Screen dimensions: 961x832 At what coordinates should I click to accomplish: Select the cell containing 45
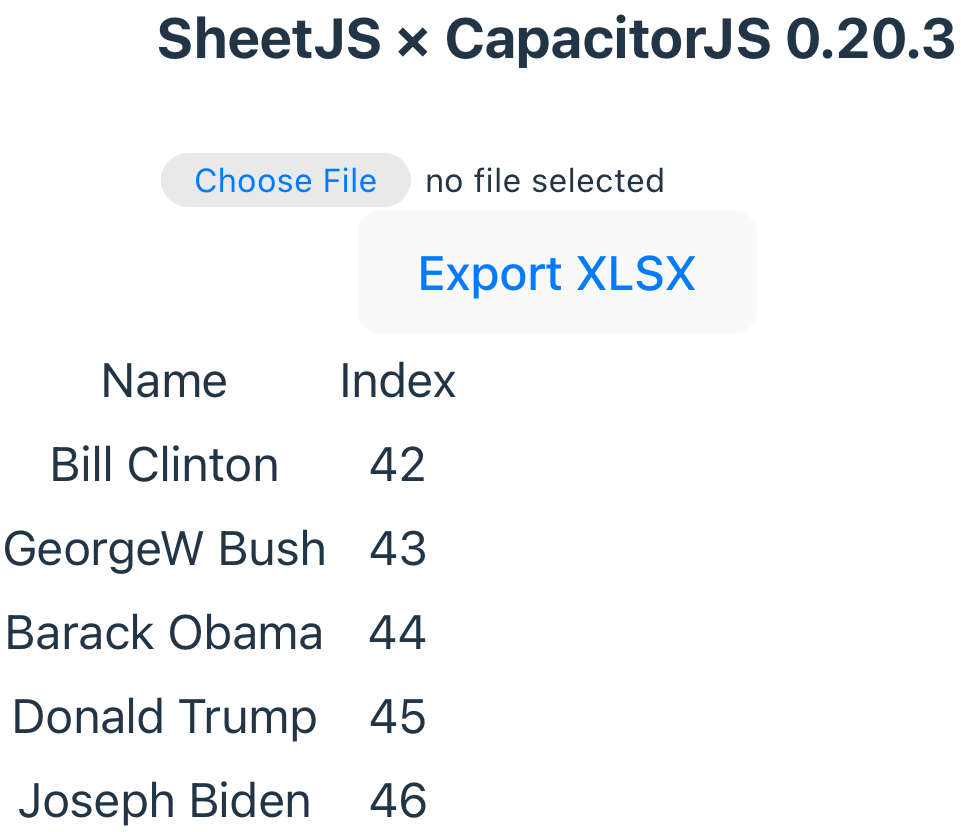click(x=397, y=718)
